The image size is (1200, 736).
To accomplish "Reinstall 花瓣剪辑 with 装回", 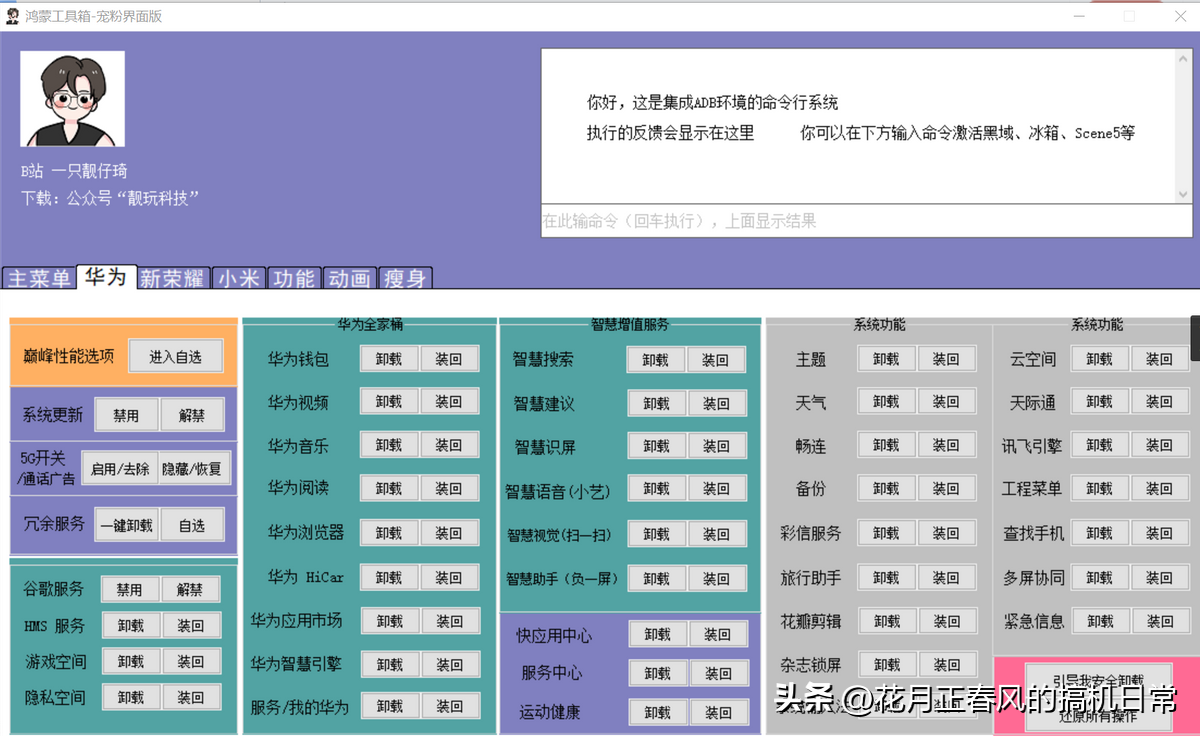I will coord(946,621).
